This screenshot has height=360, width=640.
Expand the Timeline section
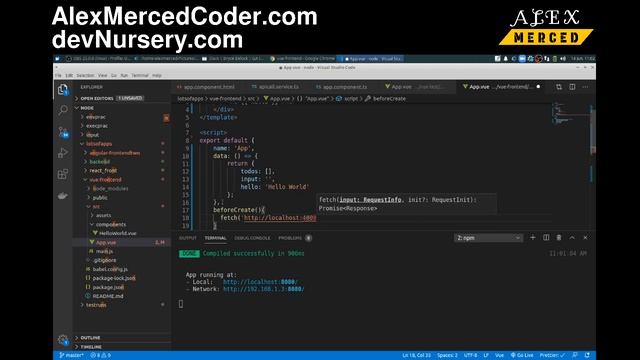pos(122,347)
